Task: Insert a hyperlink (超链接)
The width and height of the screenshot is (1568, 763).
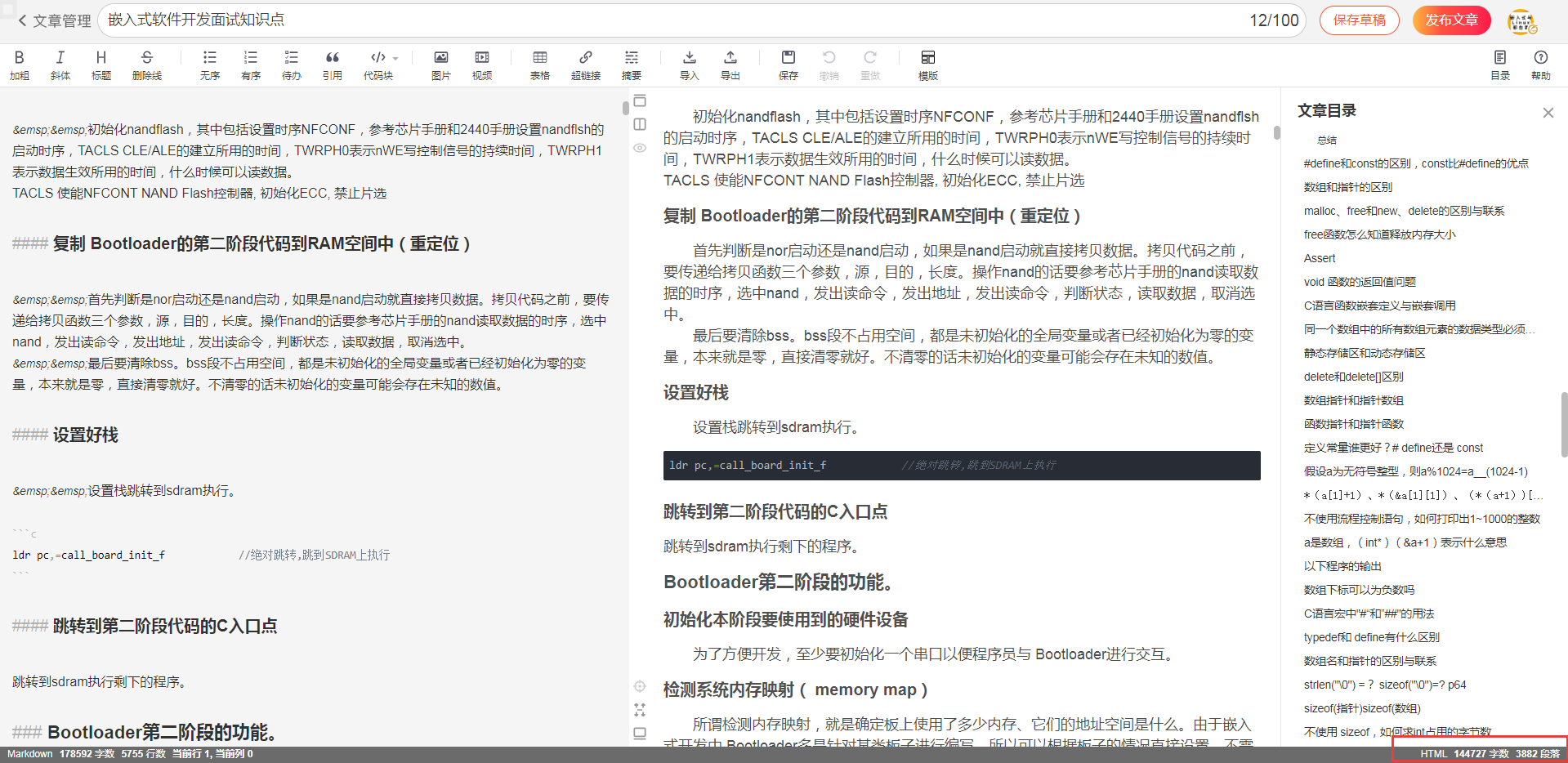Action: (586, 65)
